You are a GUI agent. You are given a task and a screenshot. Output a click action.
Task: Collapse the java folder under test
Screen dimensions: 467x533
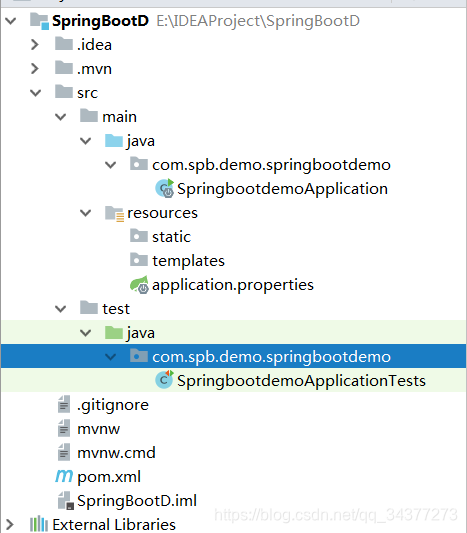pyautogui.click(x=85, y=333)
